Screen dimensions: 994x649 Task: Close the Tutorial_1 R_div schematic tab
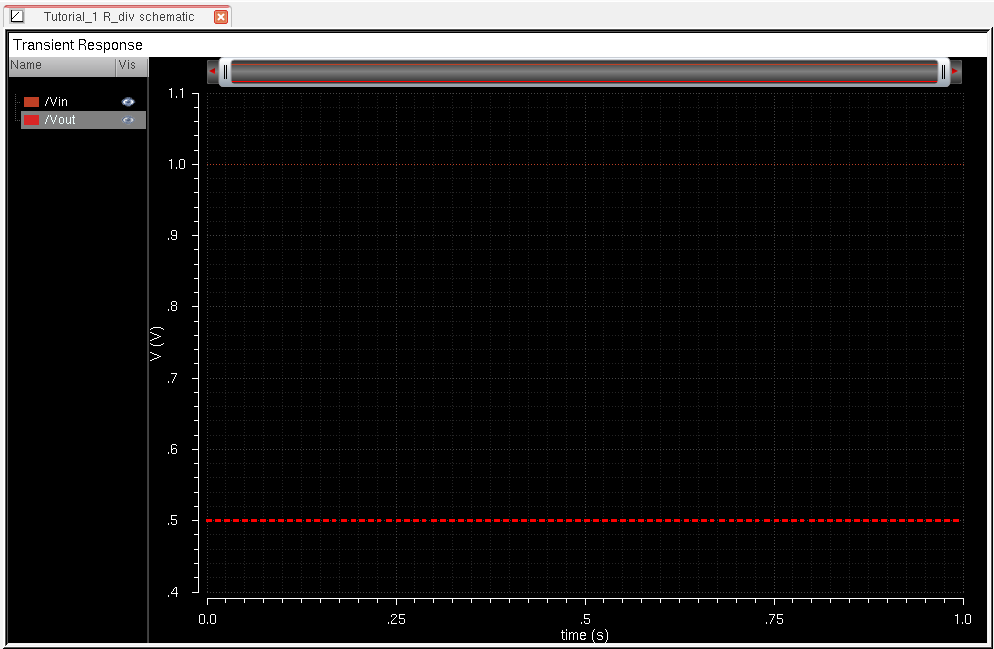point(221,17)
